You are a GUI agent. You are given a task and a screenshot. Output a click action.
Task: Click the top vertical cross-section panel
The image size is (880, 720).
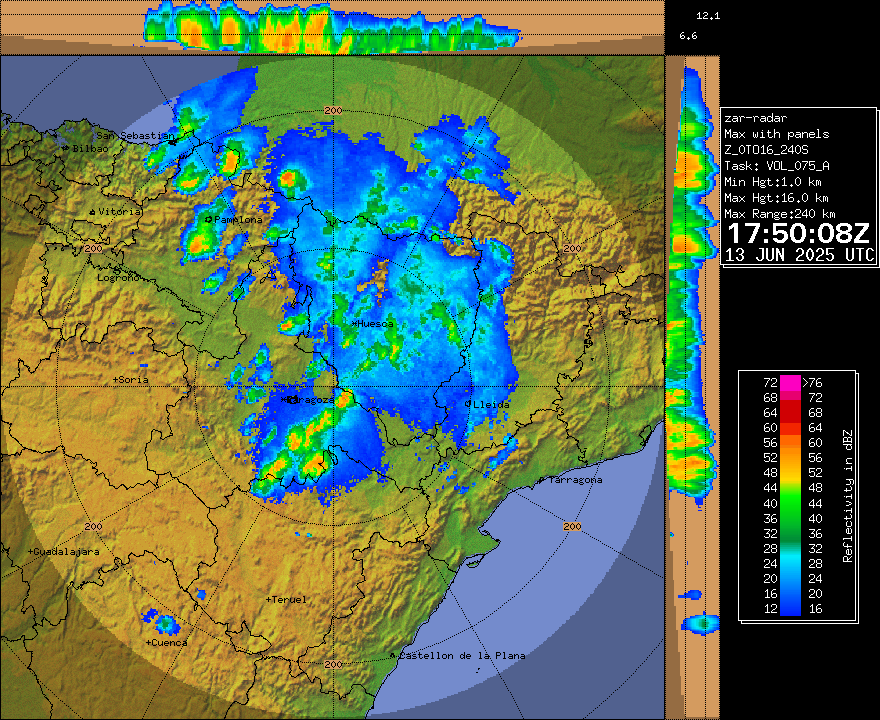(332, 27)
